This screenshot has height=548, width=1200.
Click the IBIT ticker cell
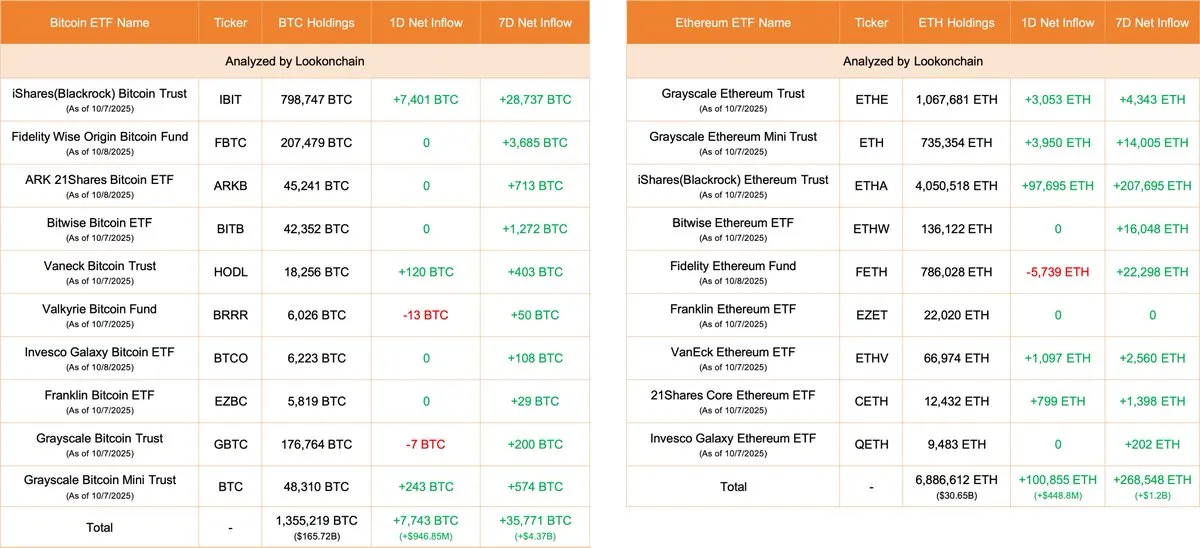coord(231,100)
